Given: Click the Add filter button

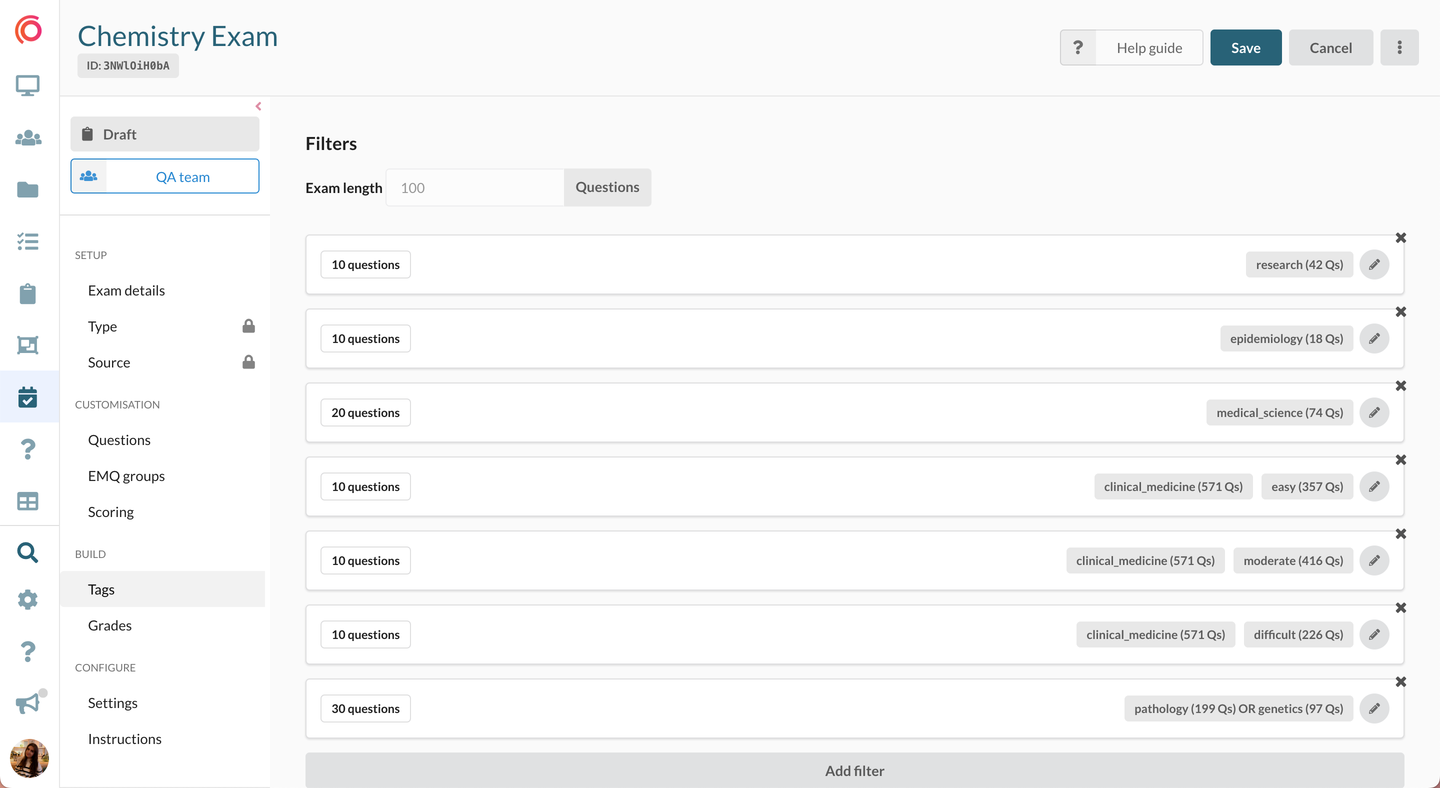Looking at the screenshot, I should tap(854, 770).
